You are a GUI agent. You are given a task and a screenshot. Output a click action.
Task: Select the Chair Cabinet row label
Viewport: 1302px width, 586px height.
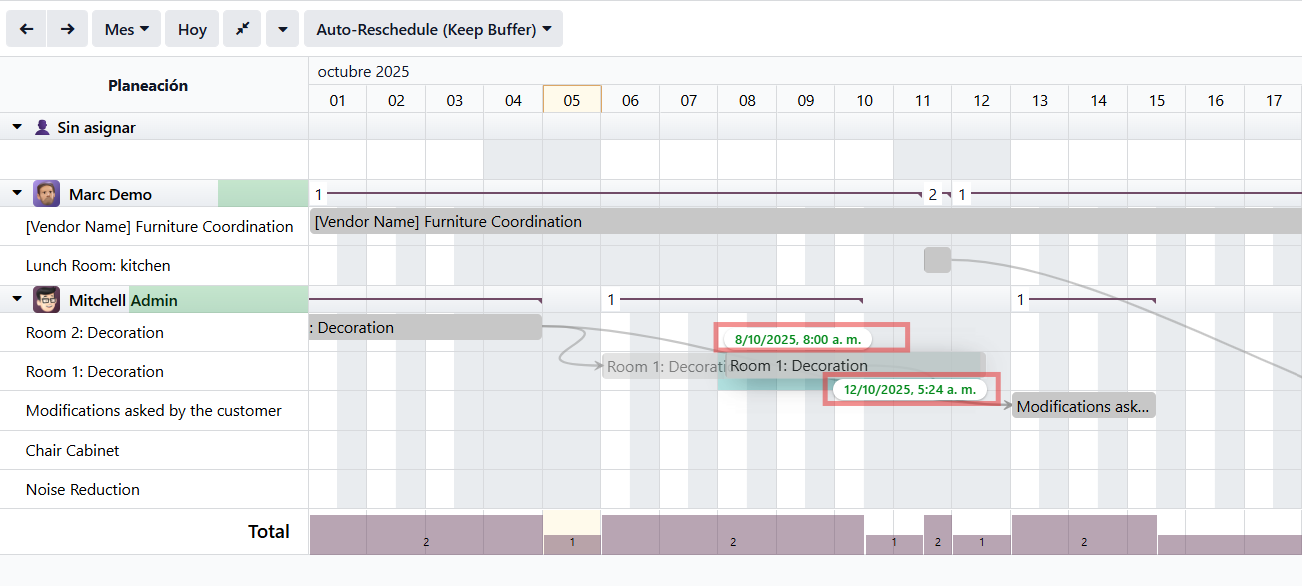pos(72,450)
